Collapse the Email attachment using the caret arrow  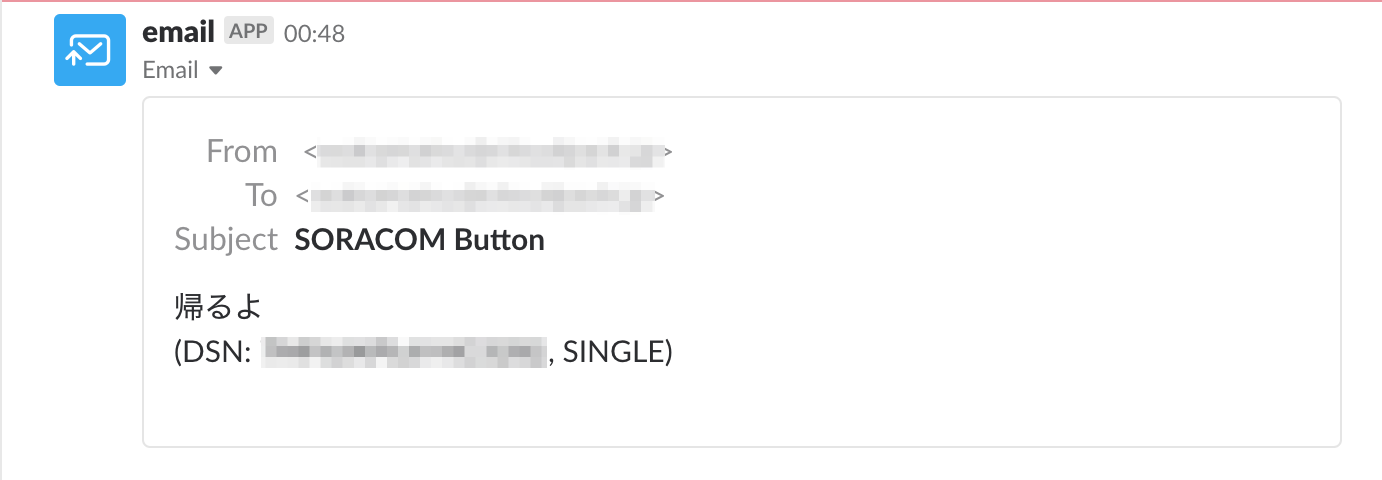(215, 71)
